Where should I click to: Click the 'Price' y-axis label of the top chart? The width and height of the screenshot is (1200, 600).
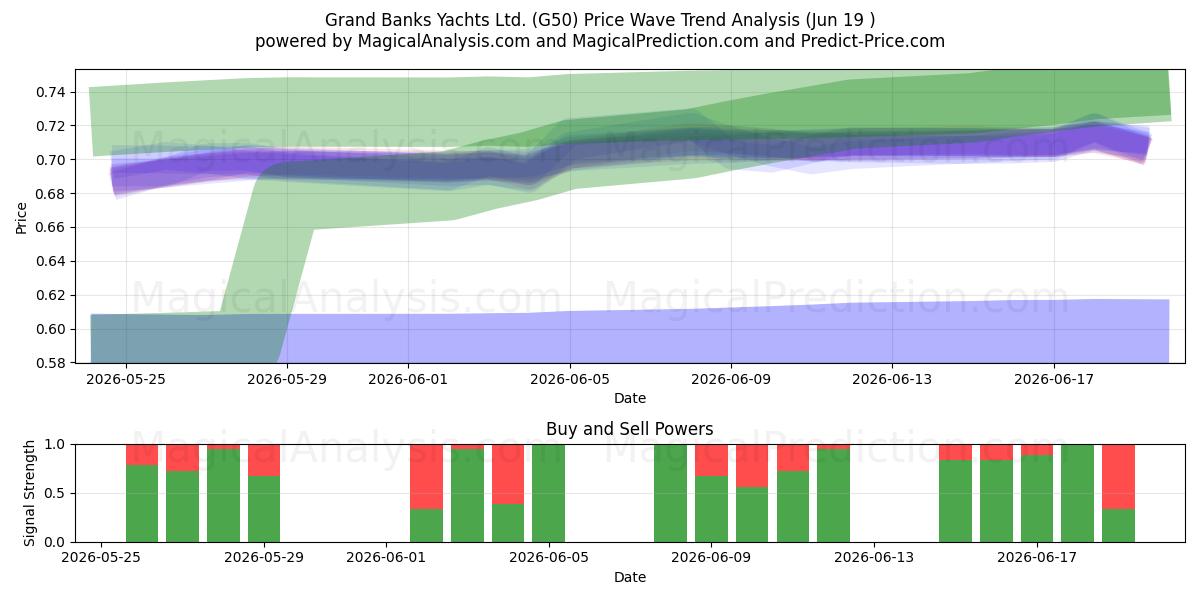pos(22,216)
